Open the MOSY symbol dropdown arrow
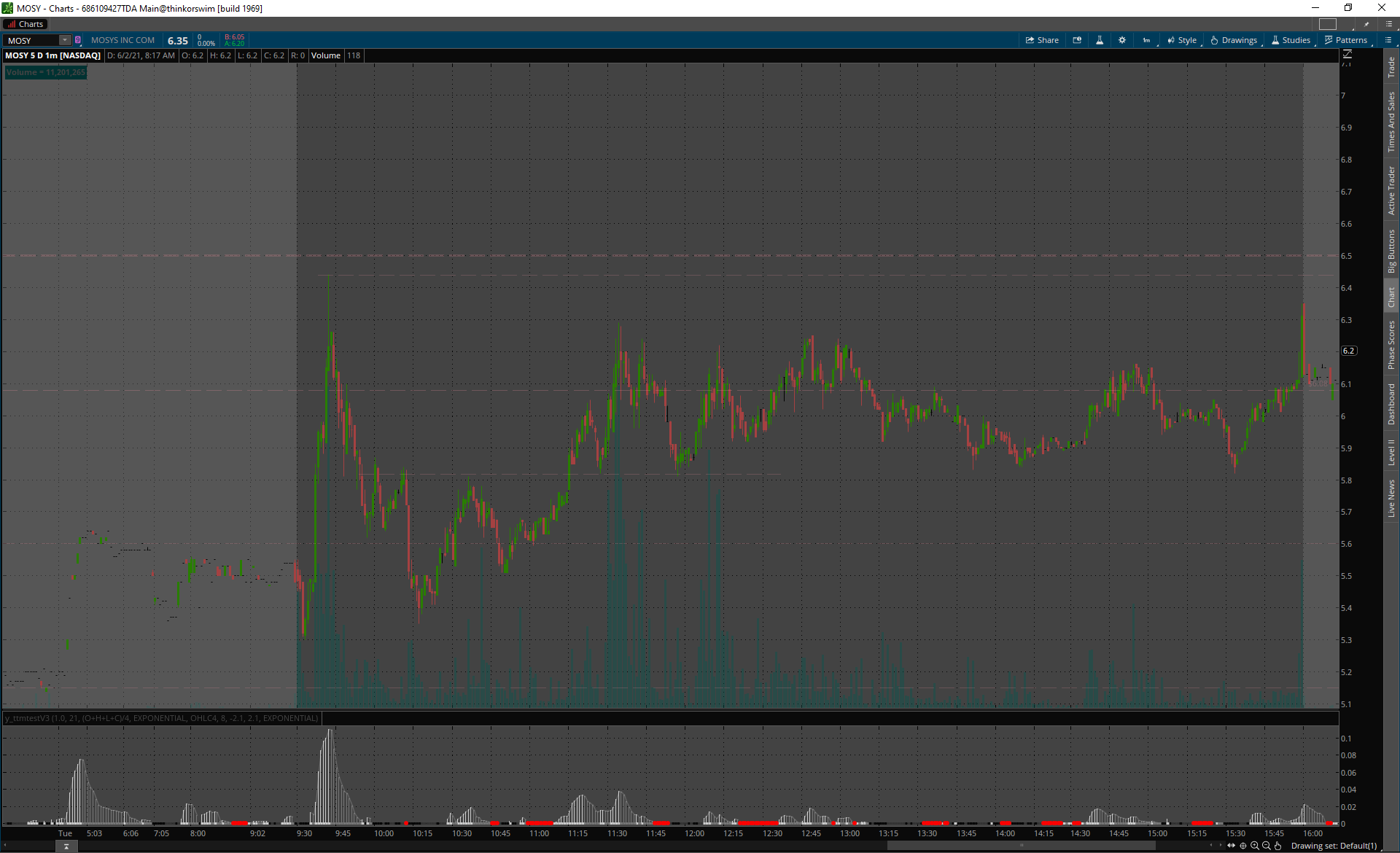 [65, 40]
